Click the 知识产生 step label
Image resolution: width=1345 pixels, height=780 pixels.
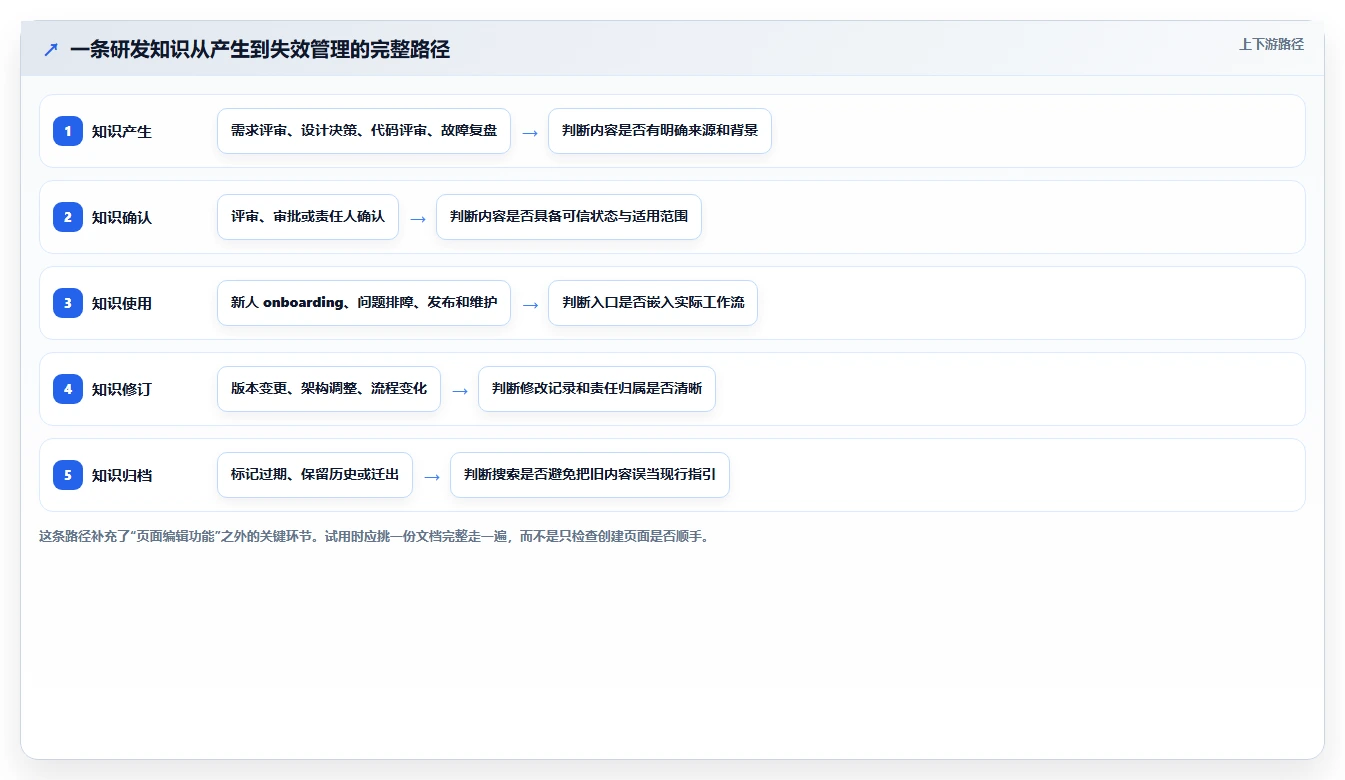click(x=122, y=131)
